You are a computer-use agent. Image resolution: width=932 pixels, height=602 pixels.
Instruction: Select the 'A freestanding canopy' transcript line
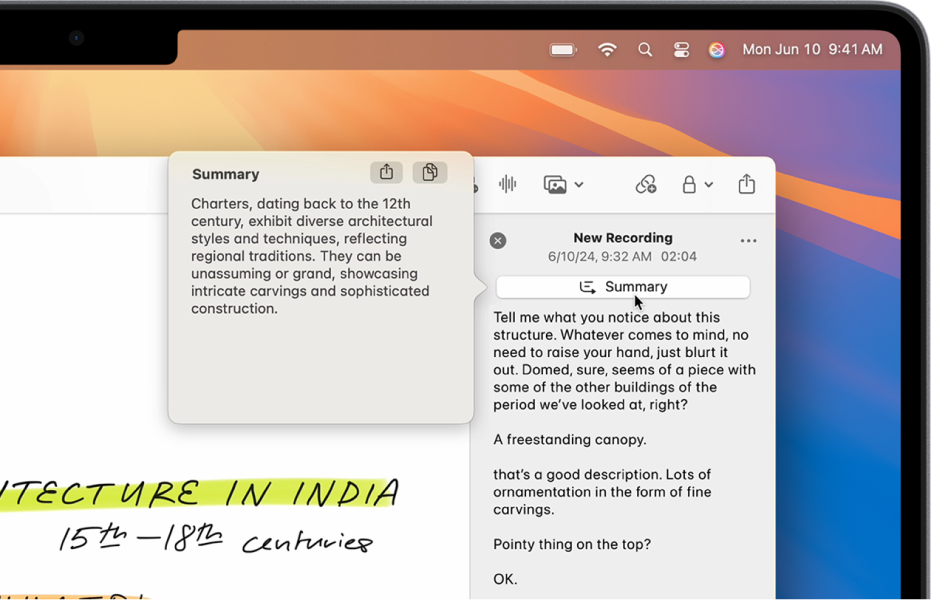tap(569, 440)
